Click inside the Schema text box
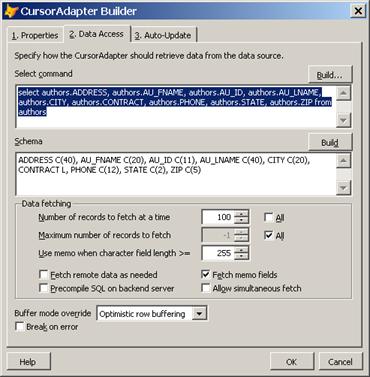370x377 pixels. (x=176, y=174)
